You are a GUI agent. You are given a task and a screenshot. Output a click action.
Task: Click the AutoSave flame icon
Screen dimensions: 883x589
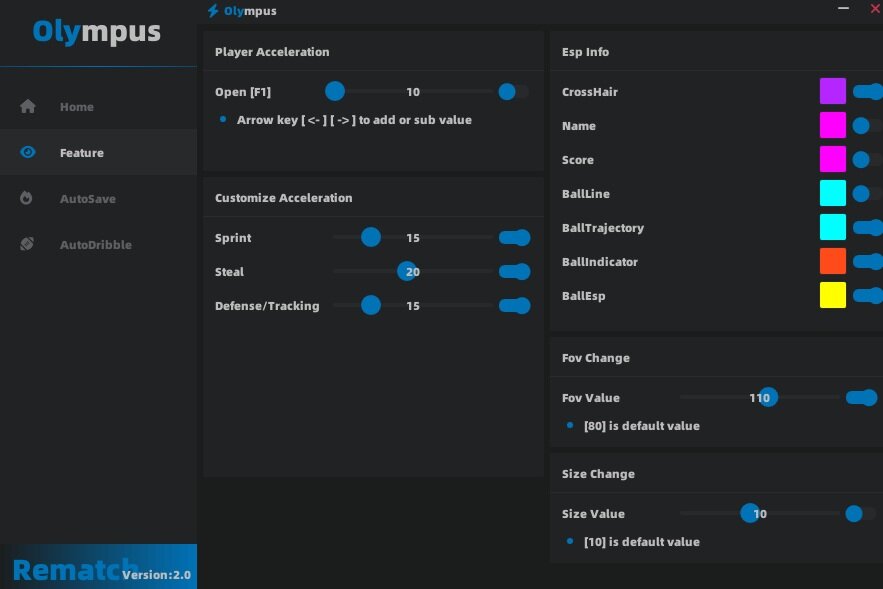[x=26, y=198]
